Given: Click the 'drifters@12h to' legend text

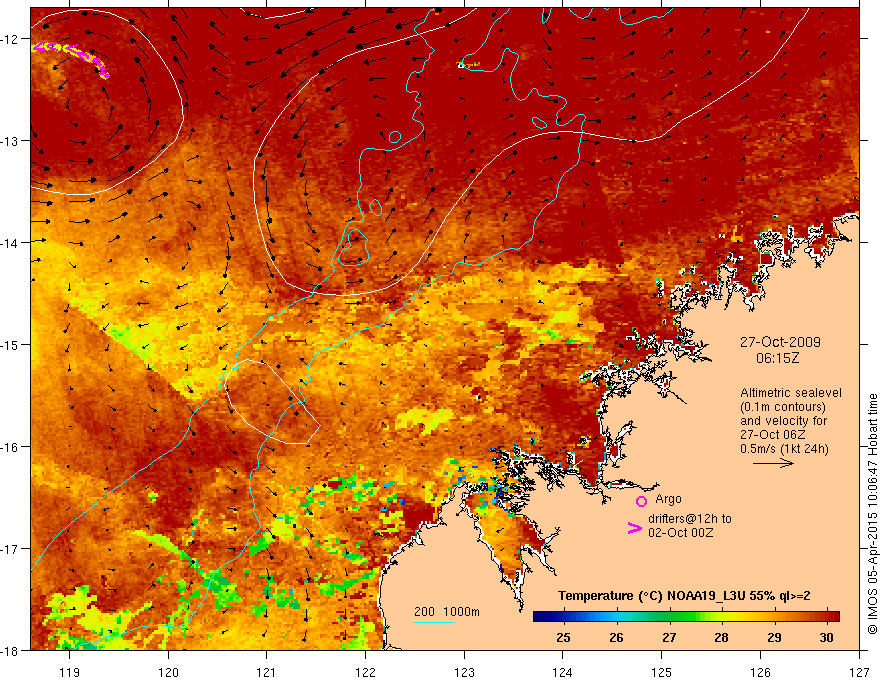Looking at the screenshot, I should 690,519.
